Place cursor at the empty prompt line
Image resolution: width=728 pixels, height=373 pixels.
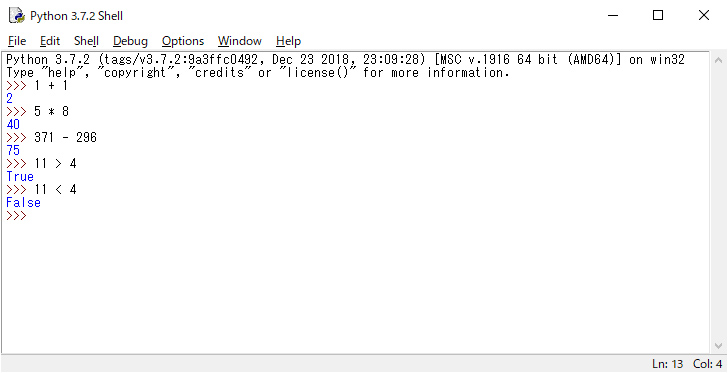pyautogui.click(x=358, y=216)
